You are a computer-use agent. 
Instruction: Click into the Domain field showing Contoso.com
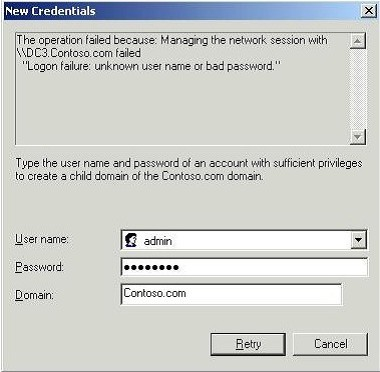231,294
